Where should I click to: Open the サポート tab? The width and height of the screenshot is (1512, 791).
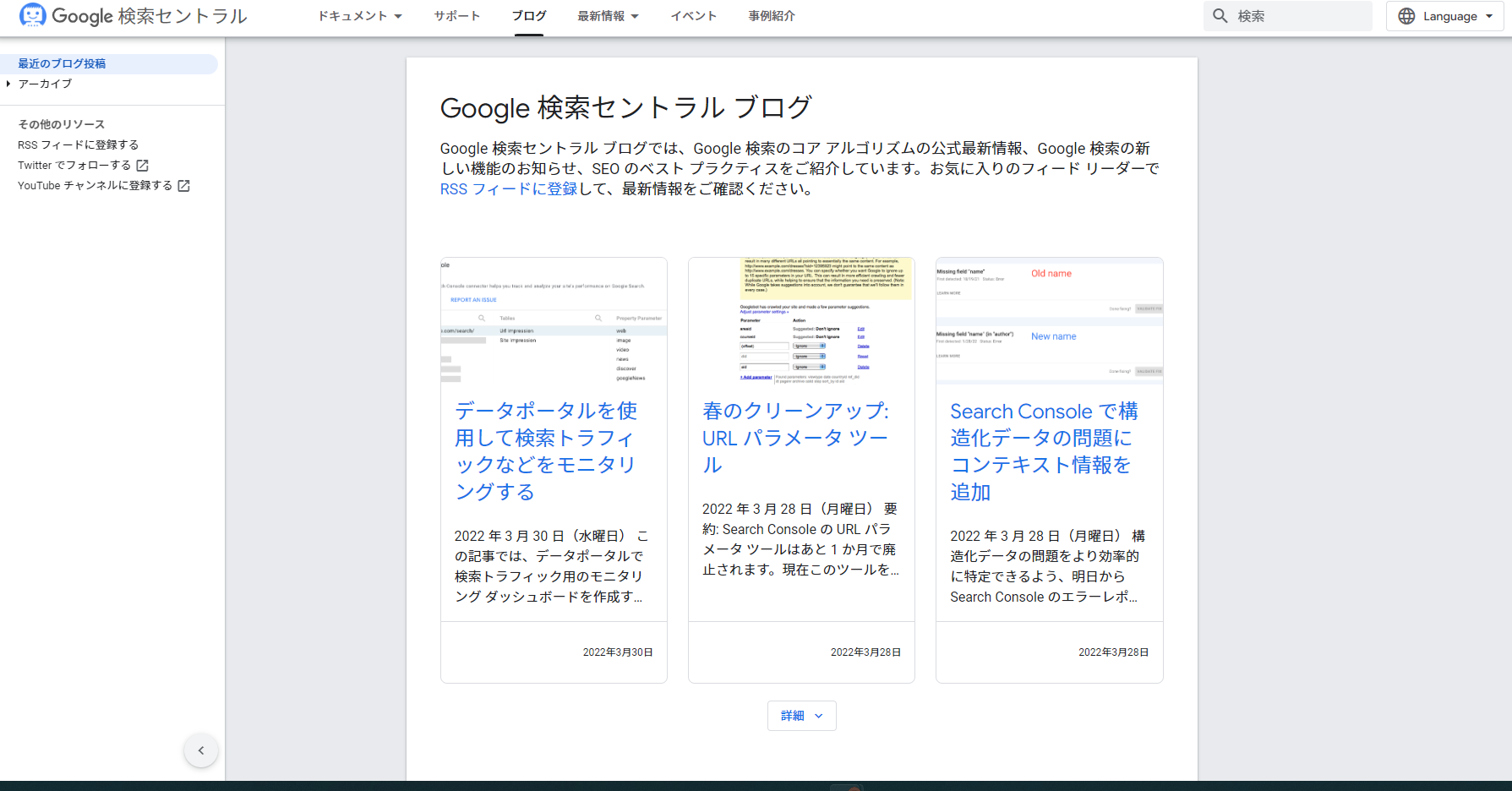click(x=457, y=16)
